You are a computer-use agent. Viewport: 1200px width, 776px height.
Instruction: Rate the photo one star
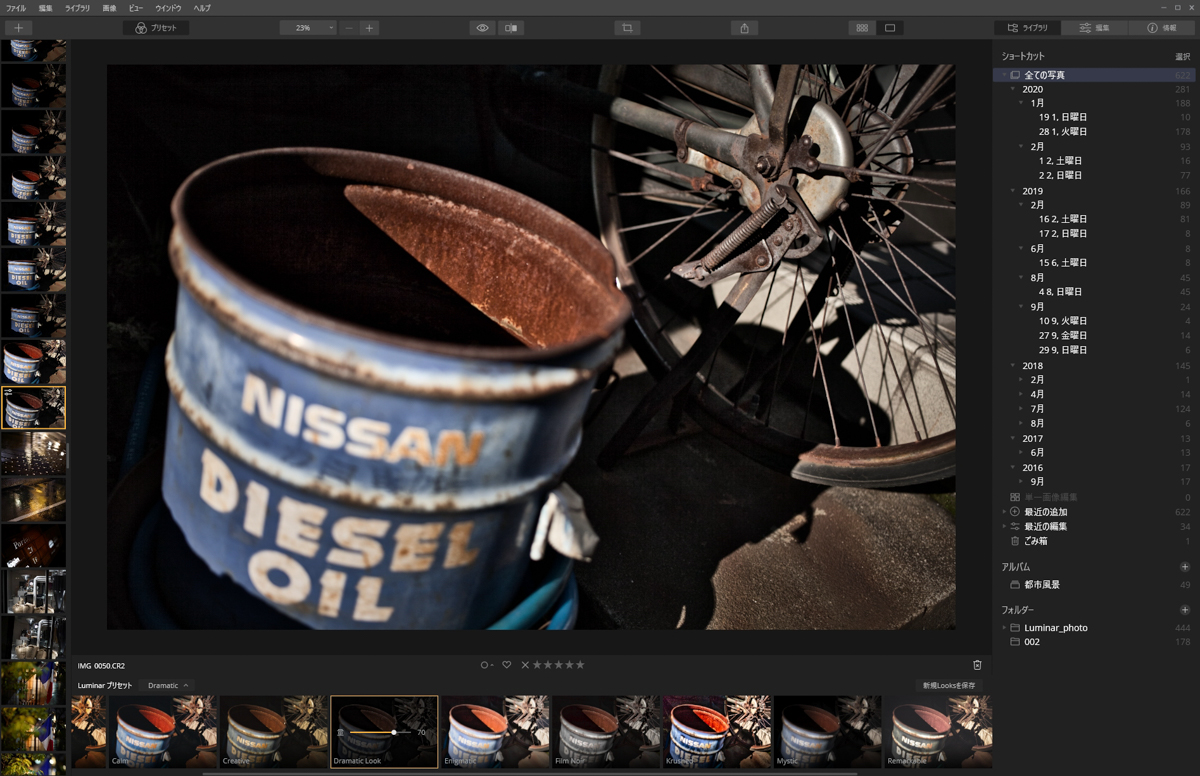(x=537, y=665)
